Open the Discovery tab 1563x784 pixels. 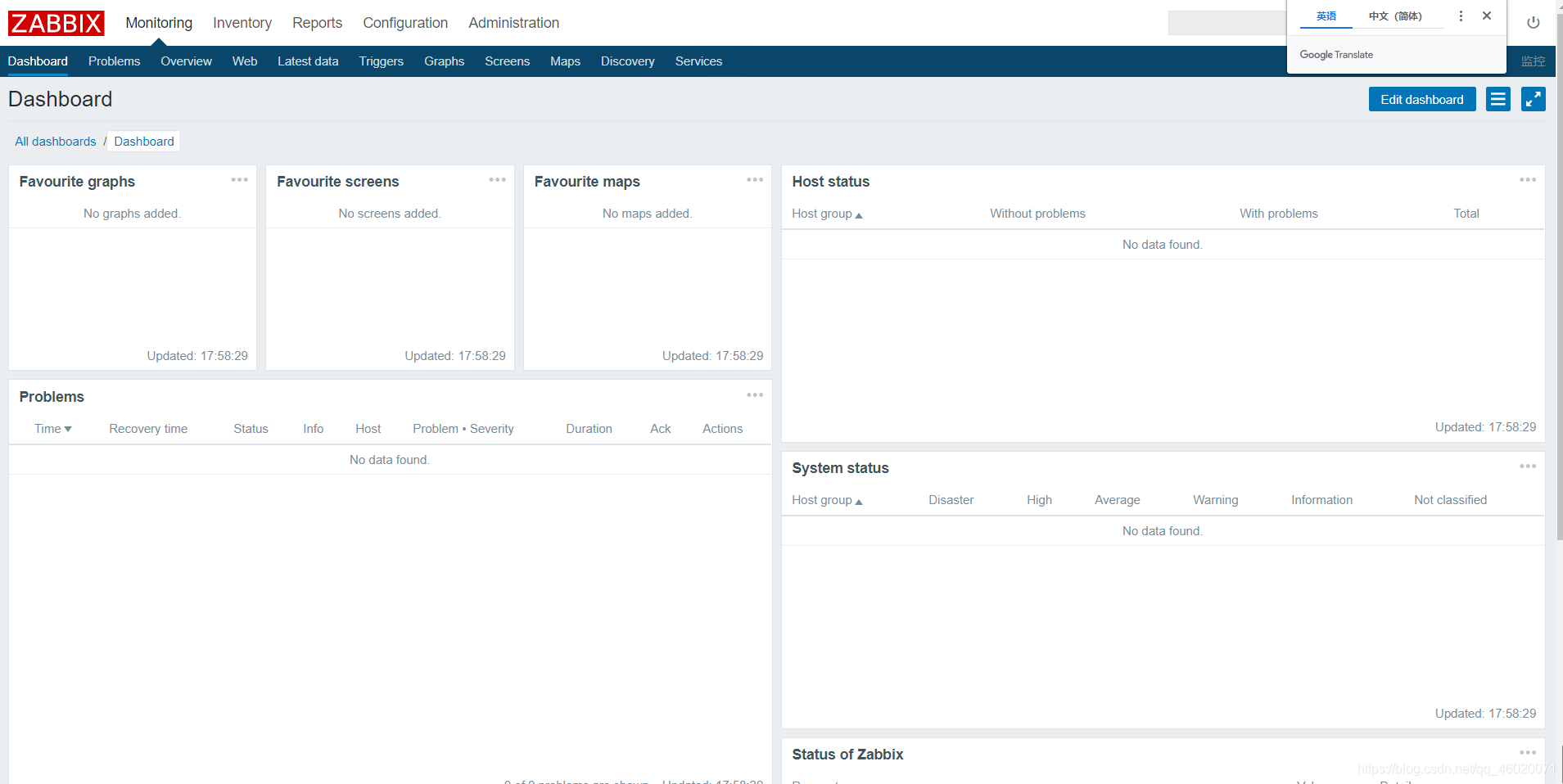click(627, 61)
